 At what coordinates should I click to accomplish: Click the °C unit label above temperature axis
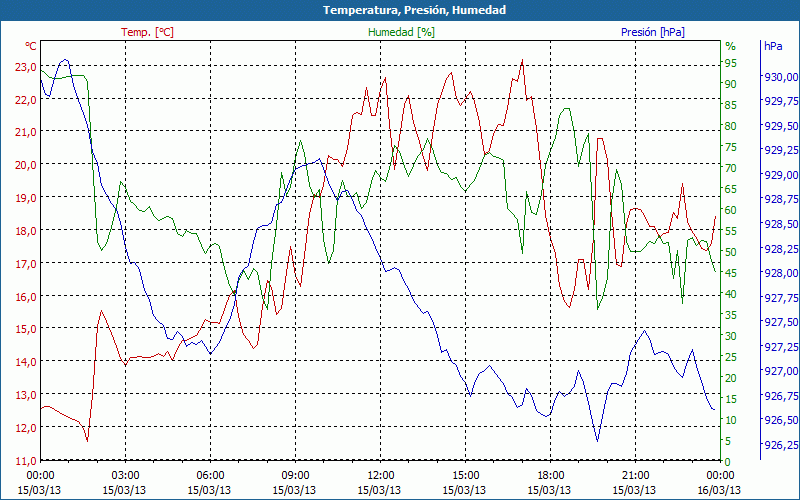[x=31, y=46]
